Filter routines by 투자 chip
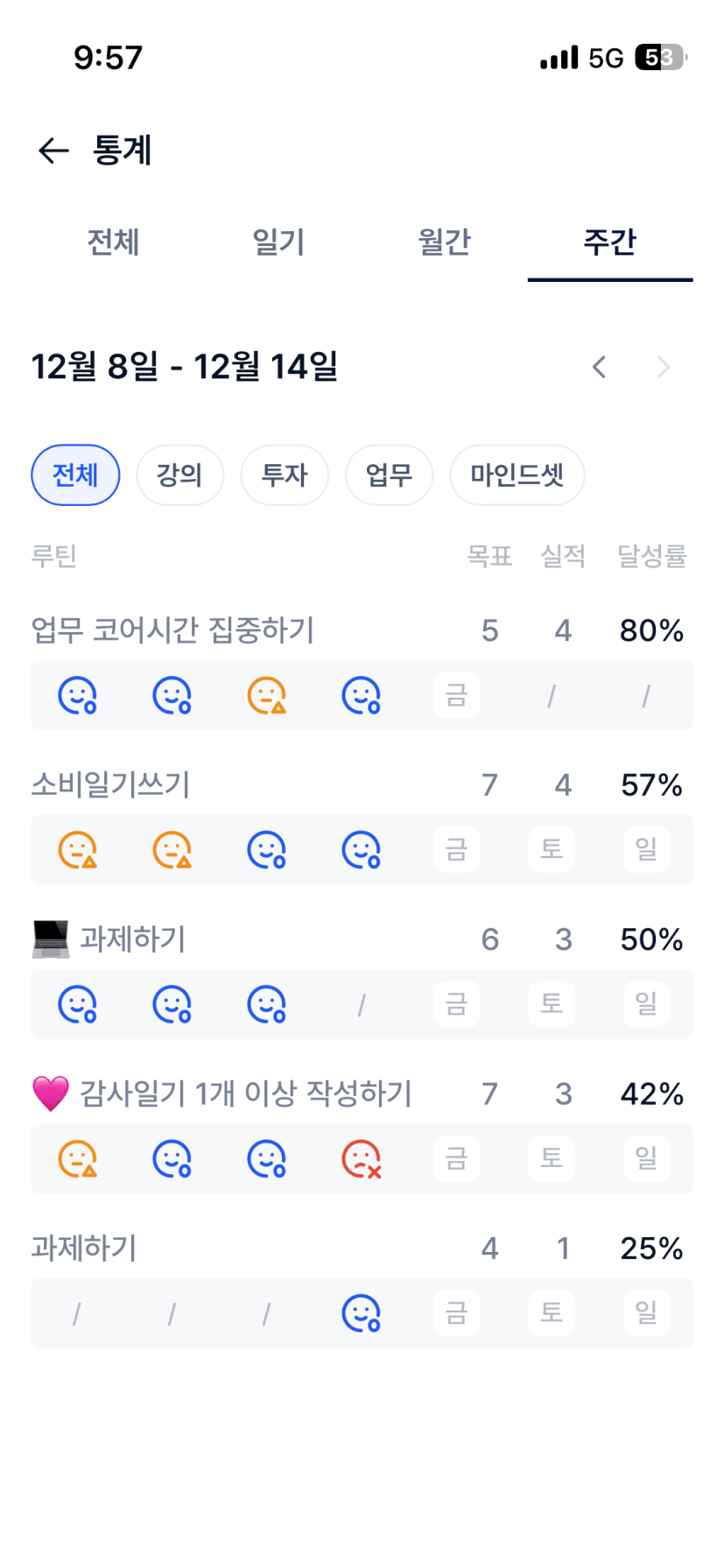724x1568 pixels. 285,475
